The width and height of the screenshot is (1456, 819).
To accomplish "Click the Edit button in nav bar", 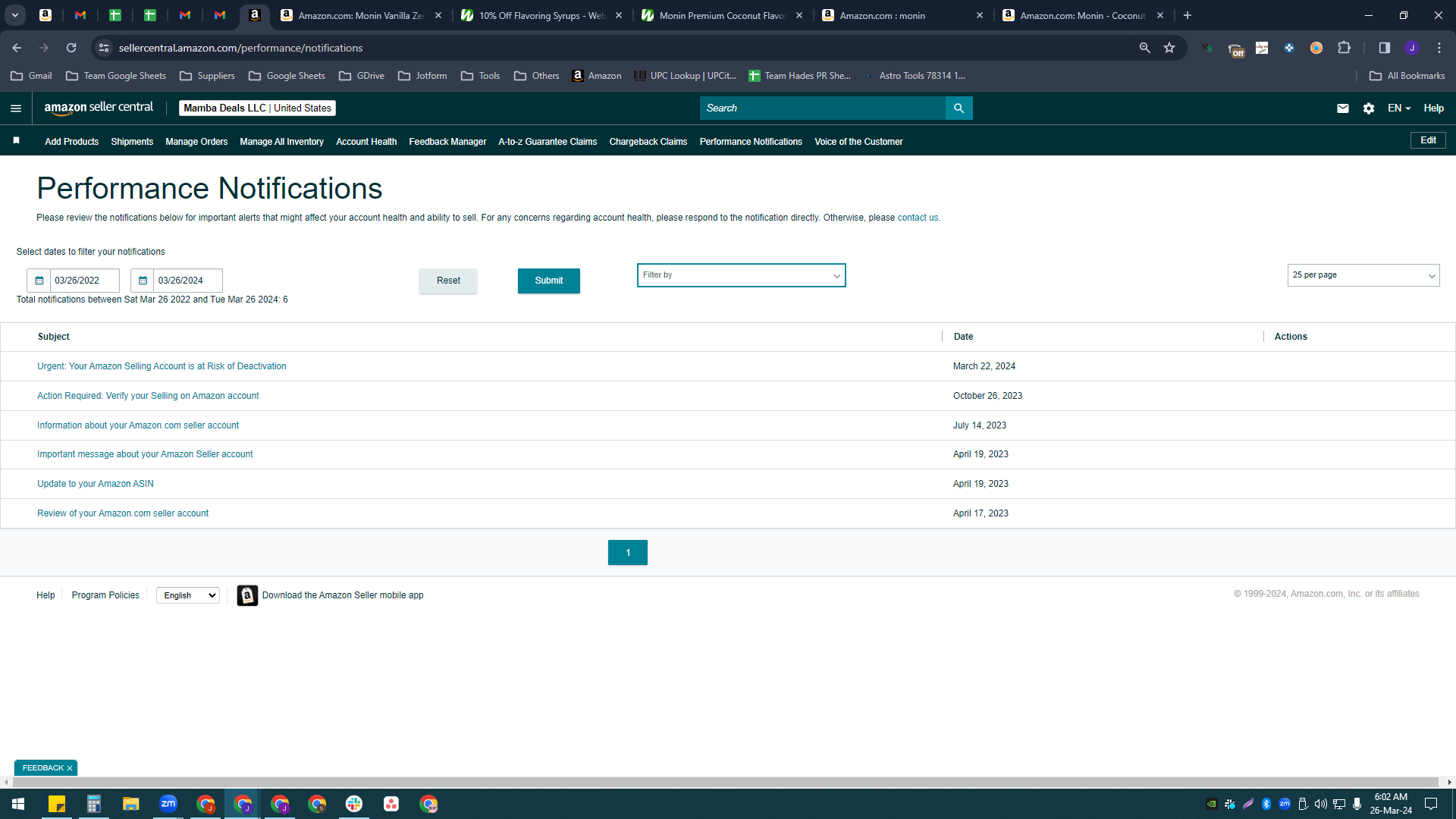I will pyautogui.click(x=1428, y=140).
